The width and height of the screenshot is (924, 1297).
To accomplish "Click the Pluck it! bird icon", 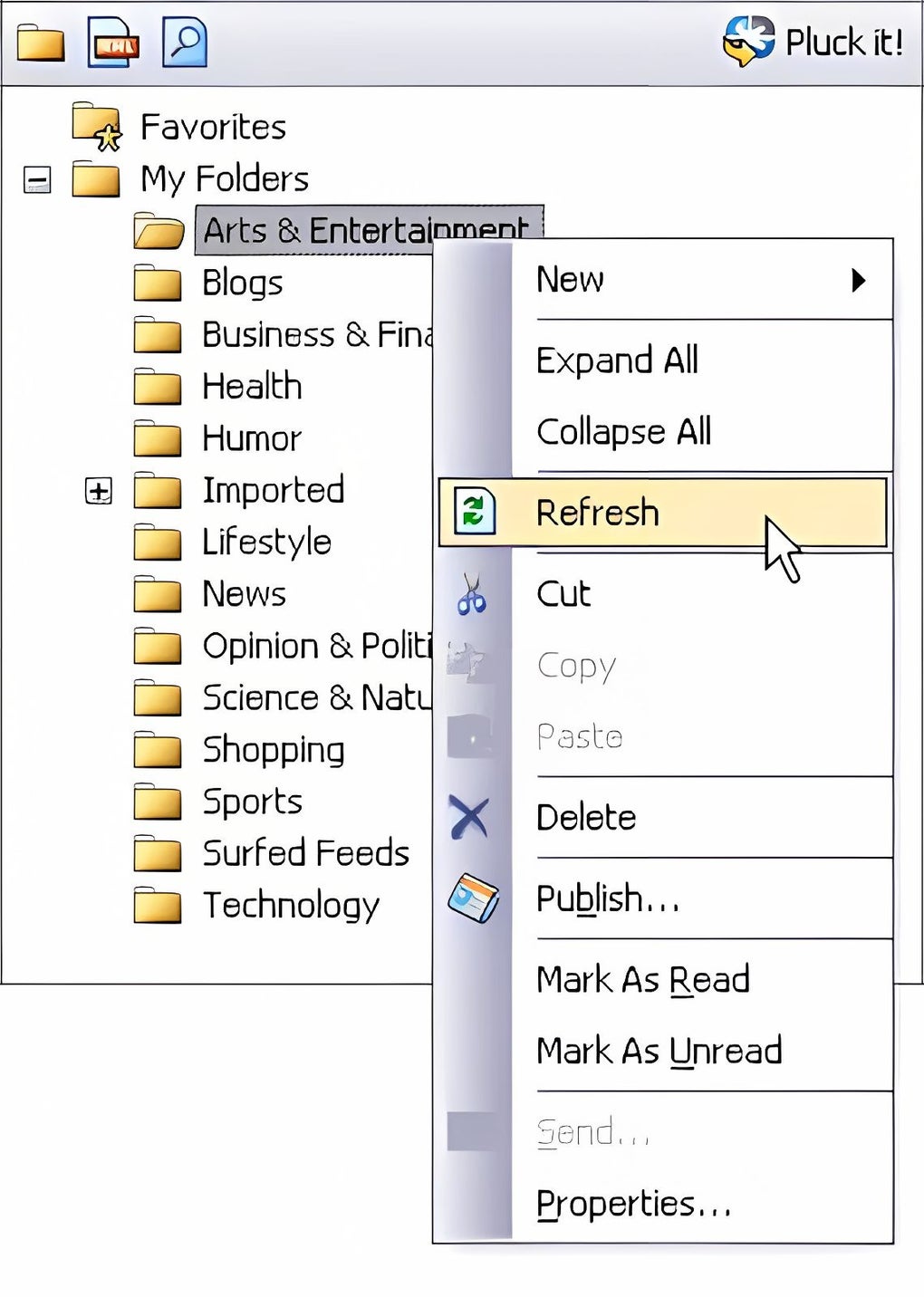I will tap(748, 42).
